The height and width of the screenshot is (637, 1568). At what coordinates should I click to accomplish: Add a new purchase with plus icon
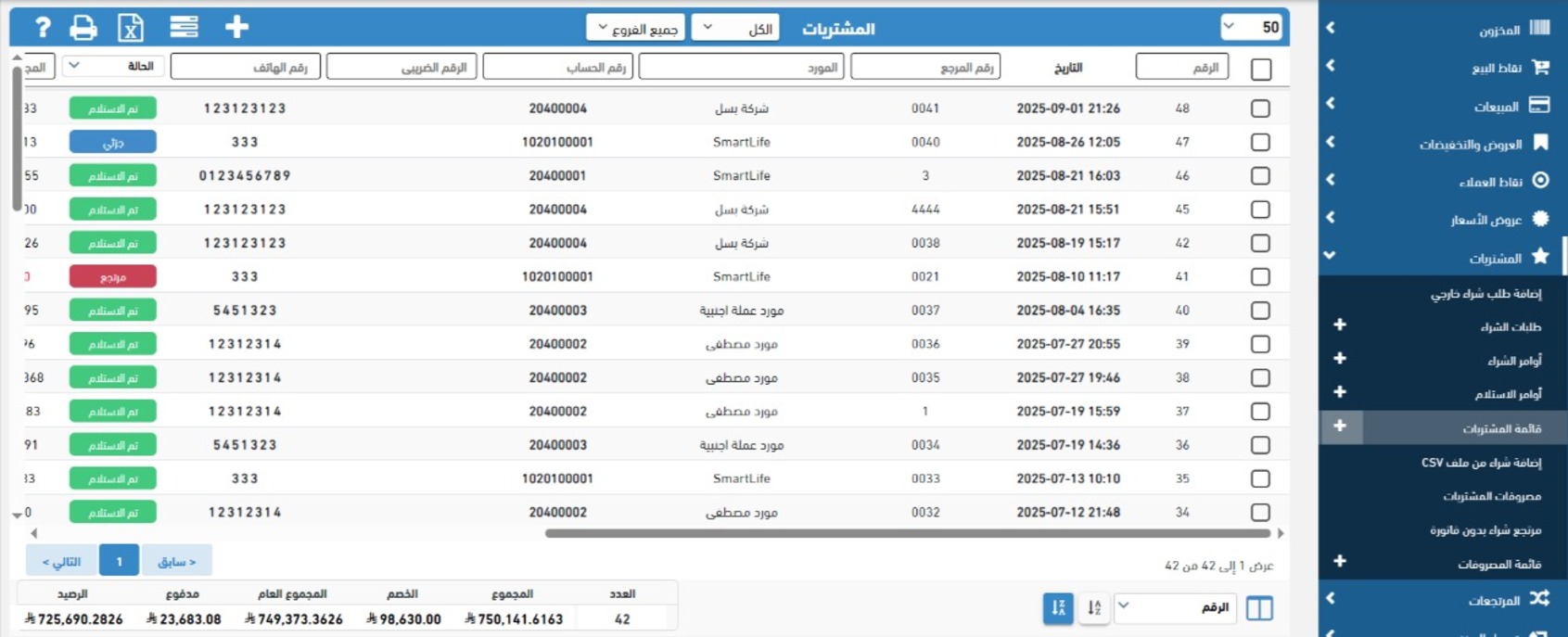coord(236,28)
